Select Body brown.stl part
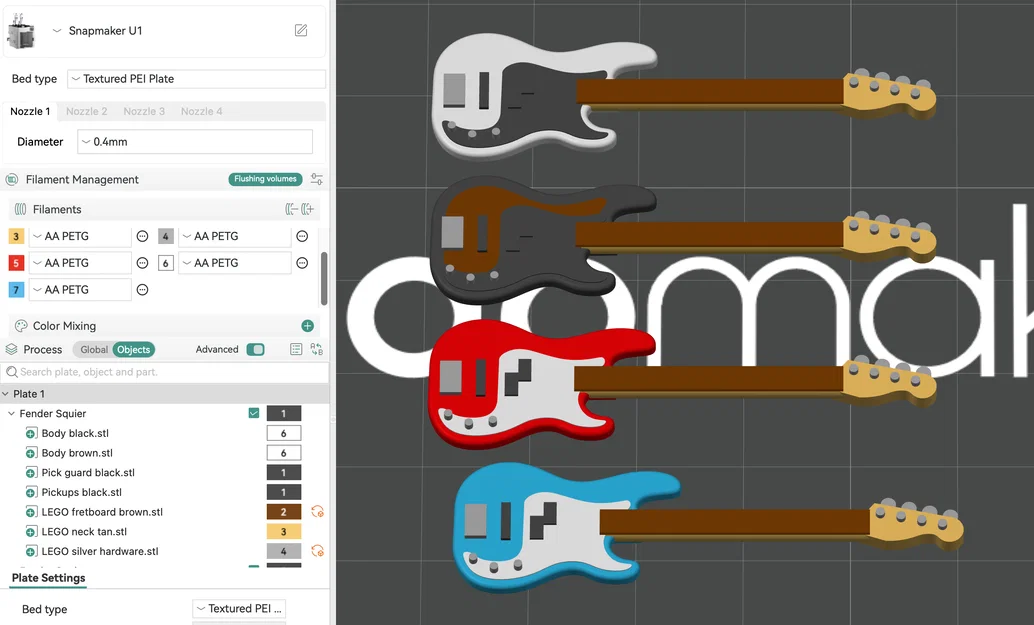The width and height of the screenshot is (1034, 625). coord(77,453)
